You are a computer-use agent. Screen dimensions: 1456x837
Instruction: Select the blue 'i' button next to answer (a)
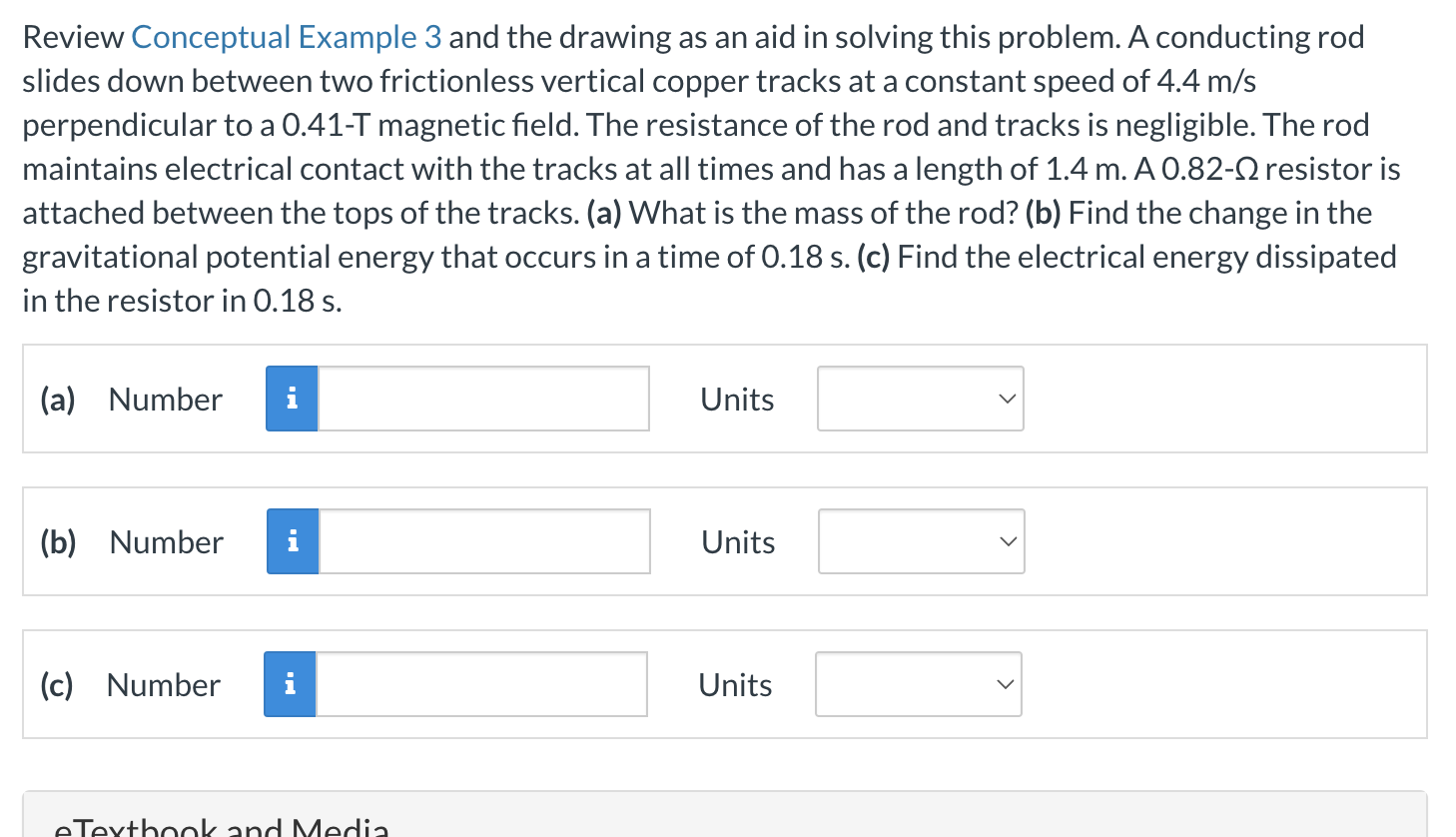291,398
